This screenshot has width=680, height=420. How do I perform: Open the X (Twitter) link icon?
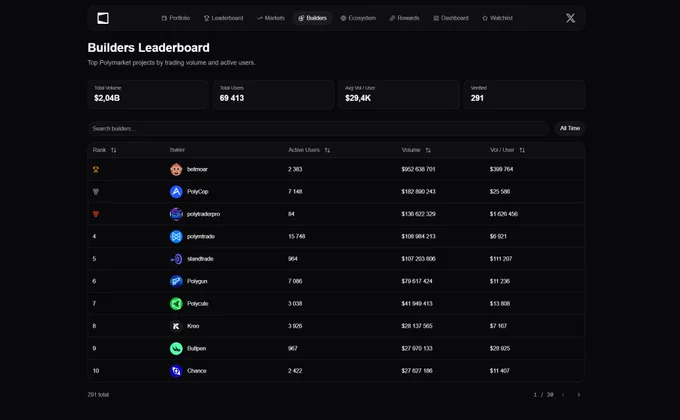[x=570, y=18]
